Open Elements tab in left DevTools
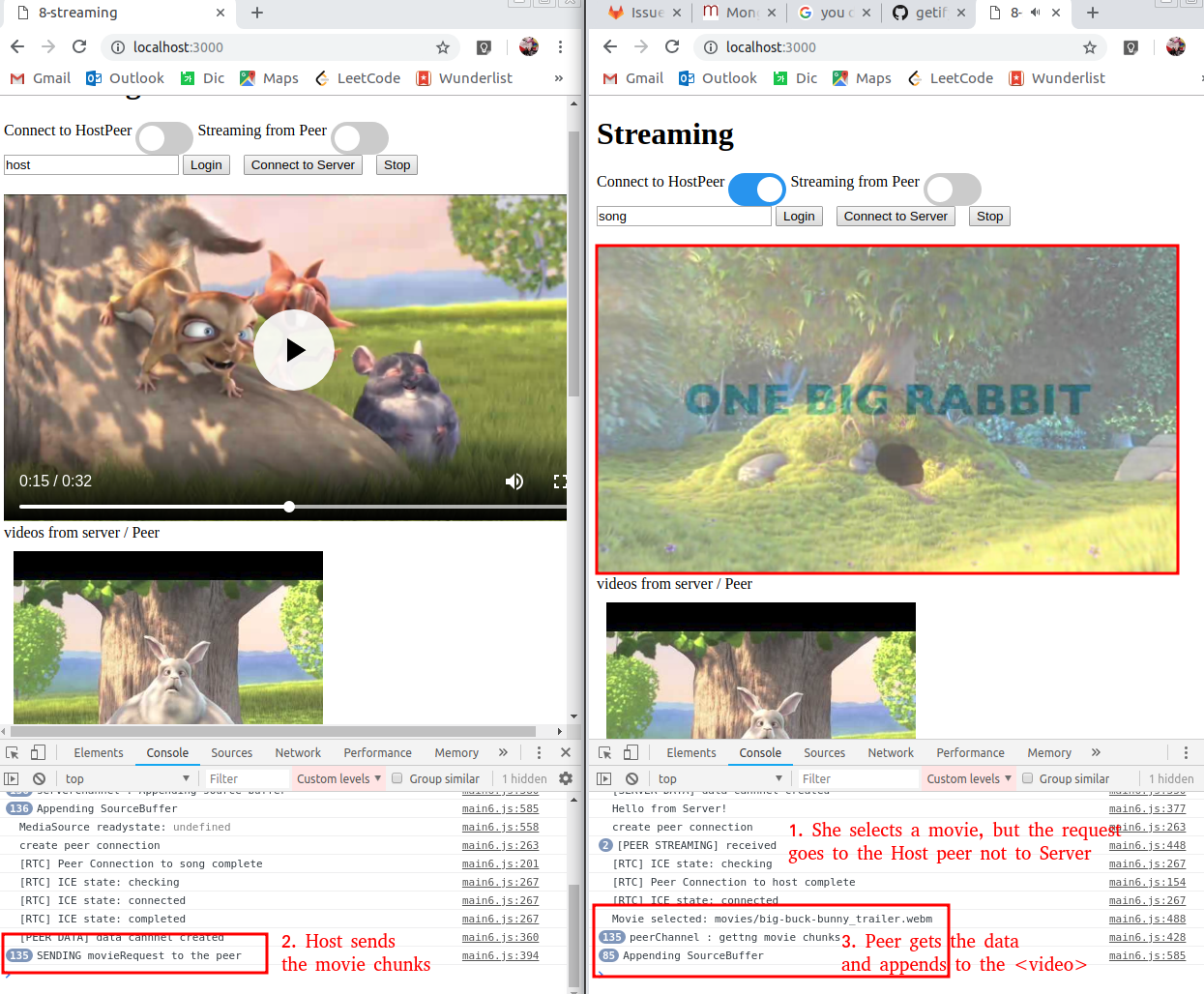The image size is (1204, 994). pos(99,753)
